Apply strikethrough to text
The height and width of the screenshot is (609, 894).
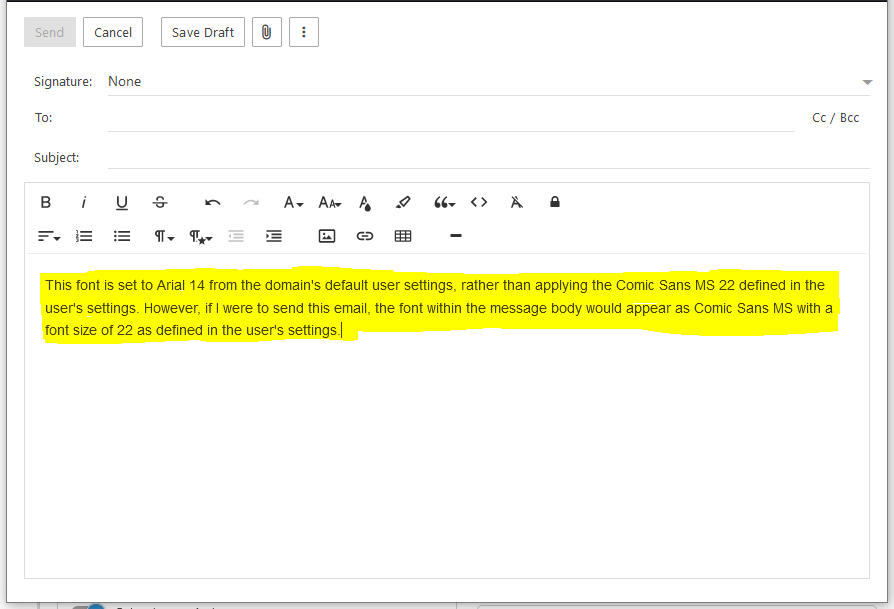160,202
